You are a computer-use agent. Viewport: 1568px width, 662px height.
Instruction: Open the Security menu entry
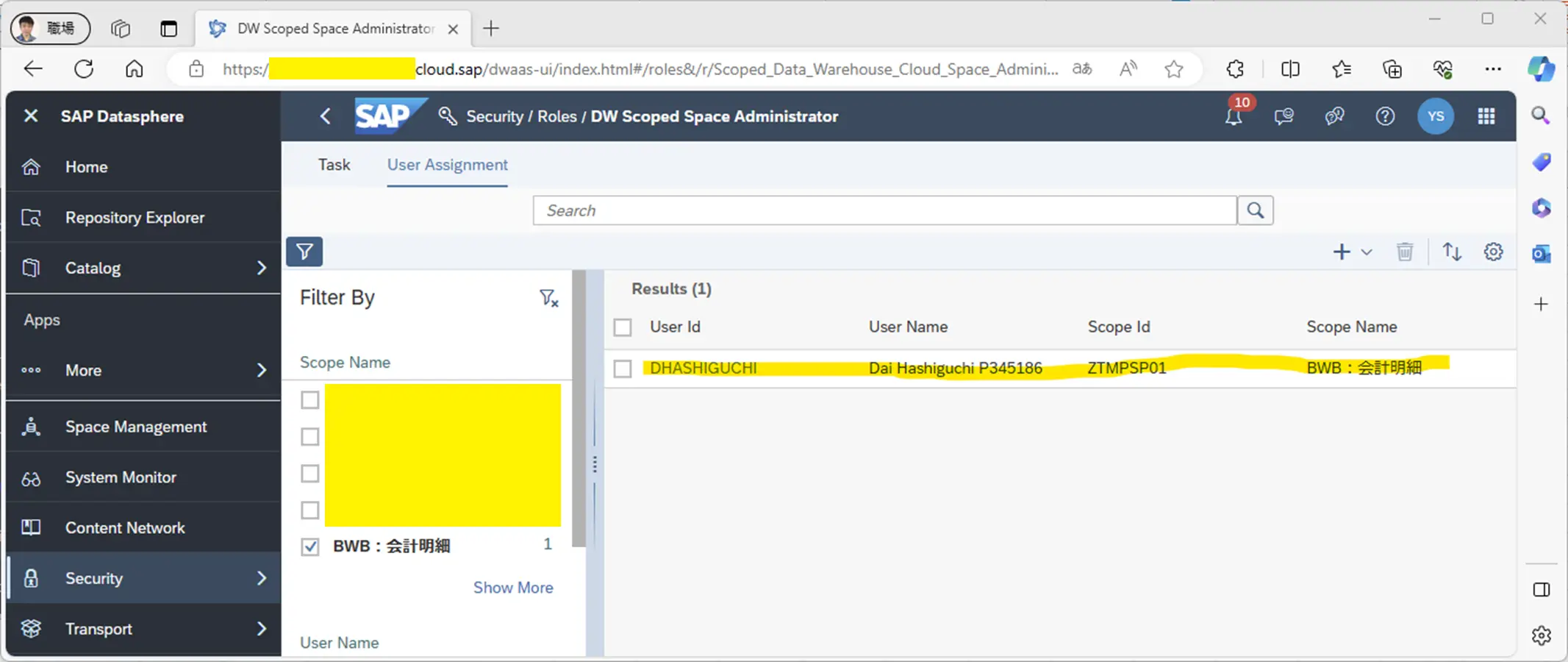click(x=93, y=578)
